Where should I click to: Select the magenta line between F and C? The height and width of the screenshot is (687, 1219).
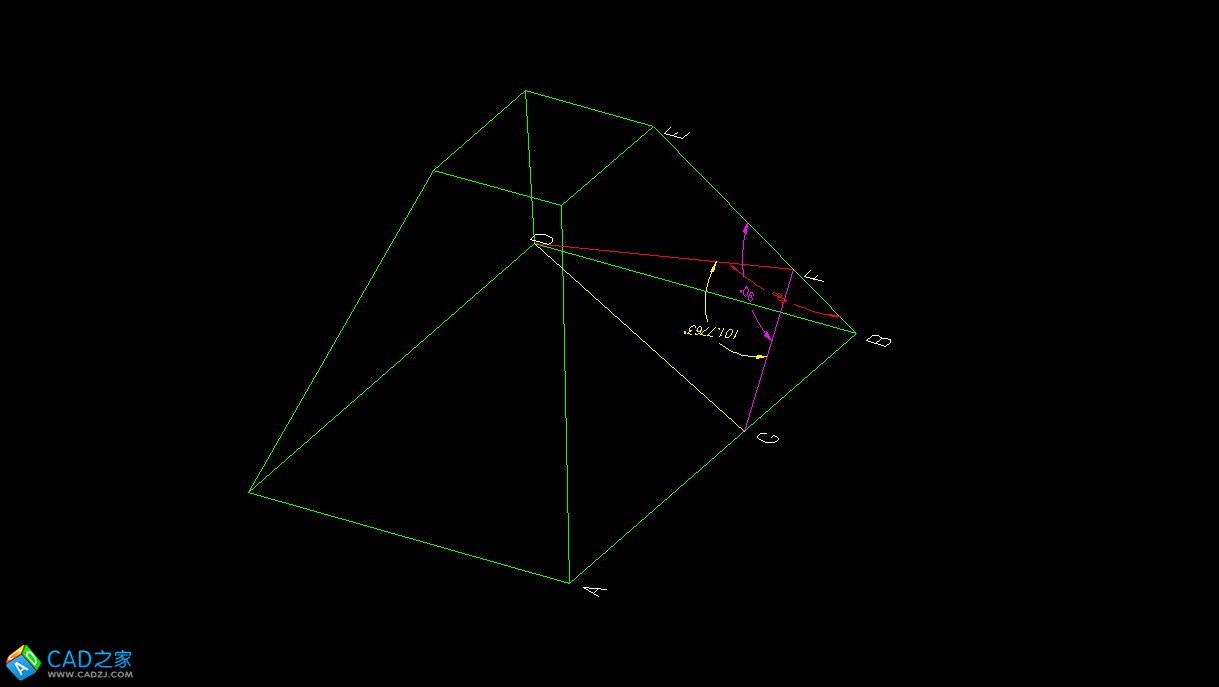click(770, 348)
